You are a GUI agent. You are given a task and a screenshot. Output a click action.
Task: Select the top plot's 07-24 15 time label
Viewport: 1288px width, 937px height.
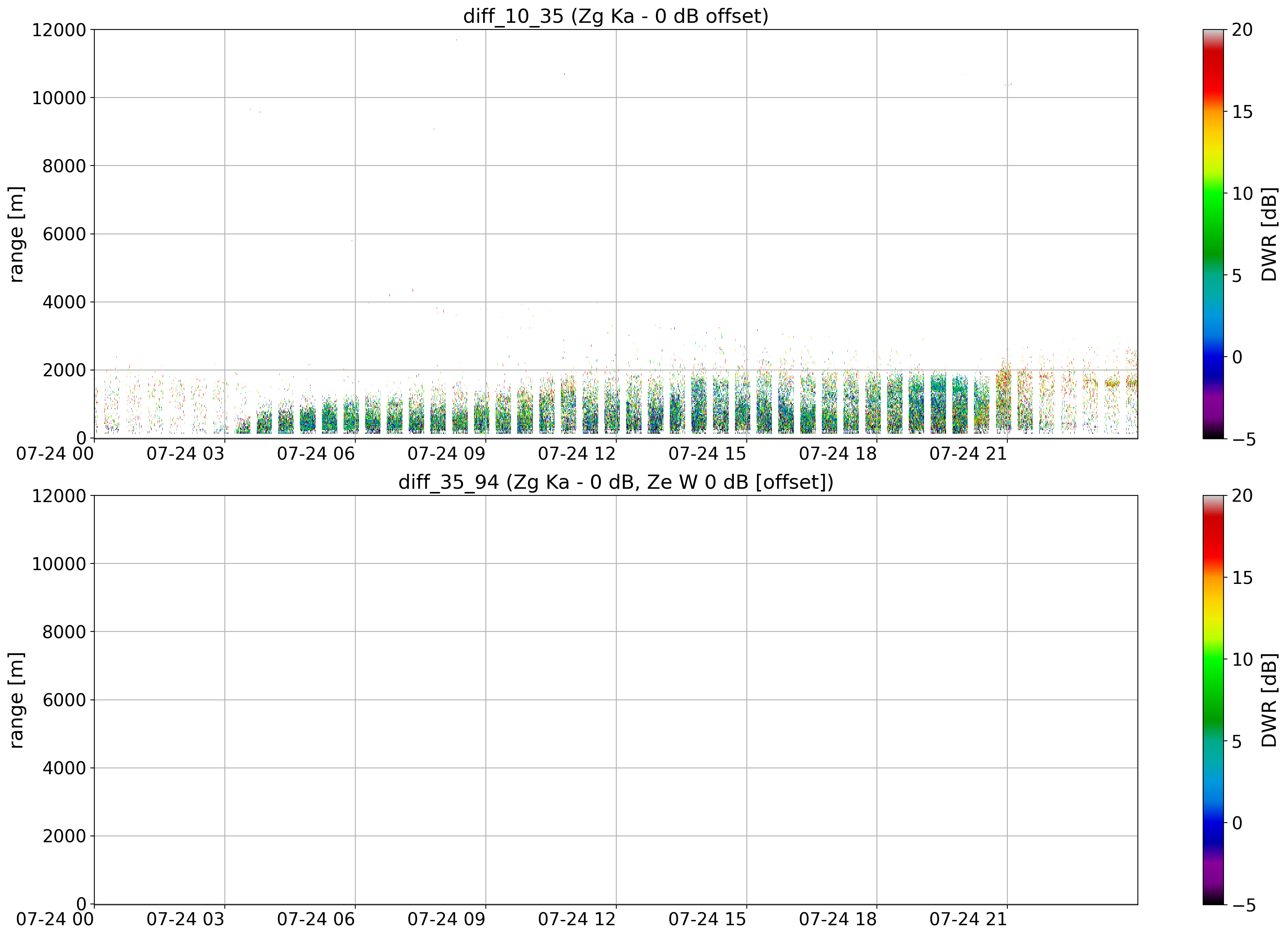coord(707,454)
